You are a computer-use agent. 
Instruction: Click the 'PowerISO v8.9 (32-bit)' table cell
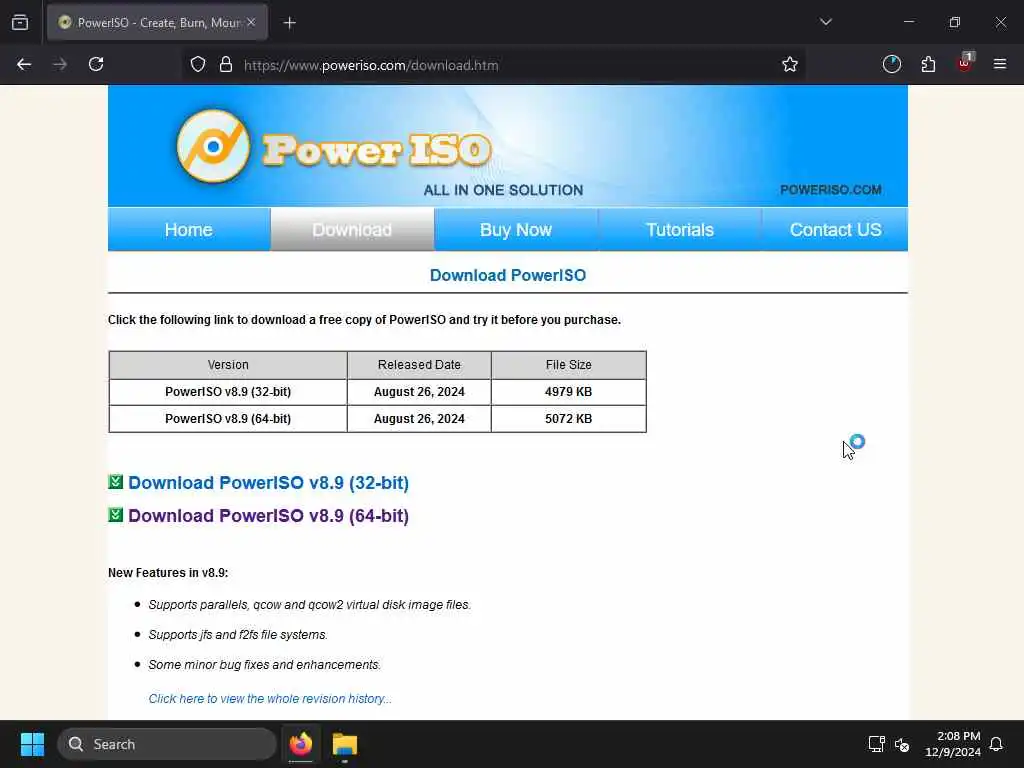pyautogui.click(x=228, y=392)
